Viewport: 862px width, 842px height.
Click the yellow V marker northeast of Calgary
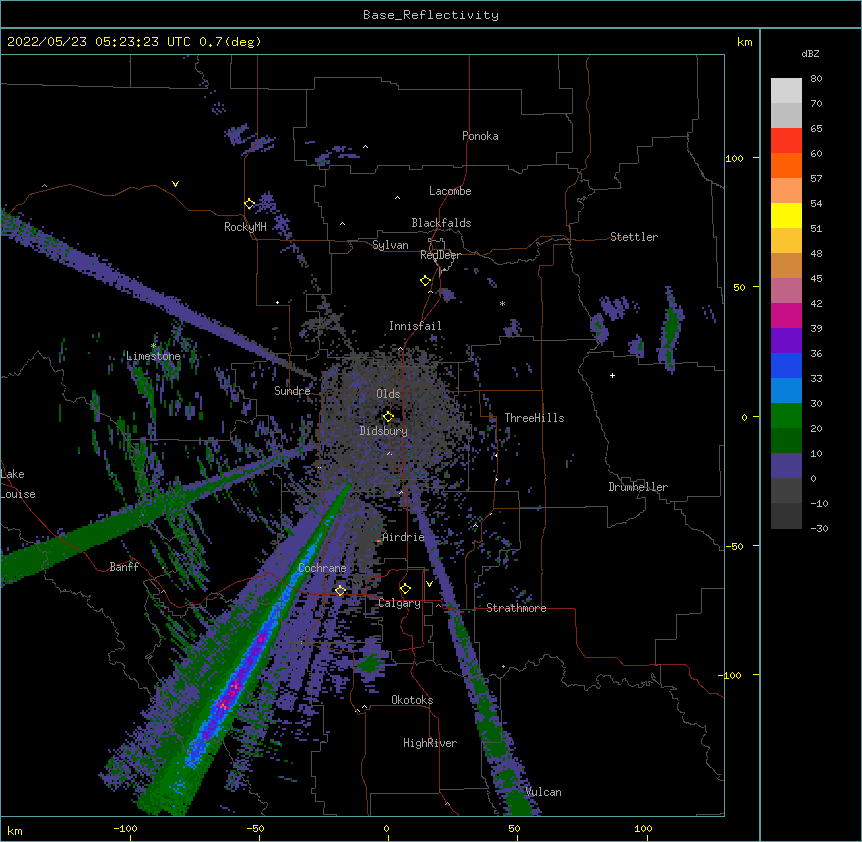click(x=429, y=584)
